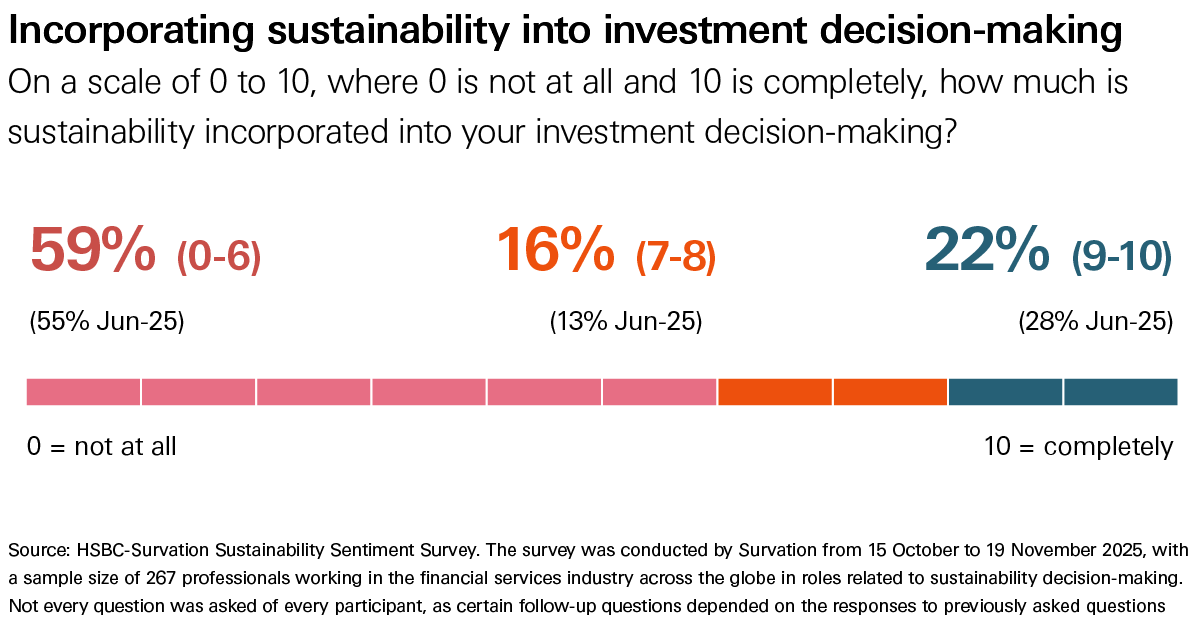Click the '10 = completely' label
Screen dimensions: 1200x630
click(x=1079, y=446)
